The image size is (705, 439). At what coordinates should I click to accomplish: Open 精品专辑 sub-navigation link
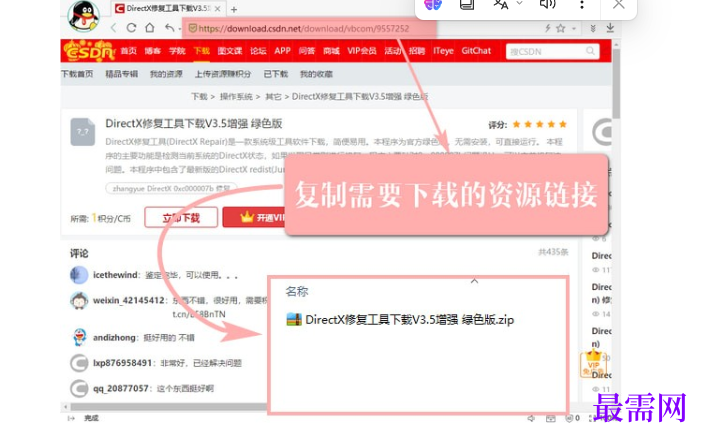tap(121, 74)
